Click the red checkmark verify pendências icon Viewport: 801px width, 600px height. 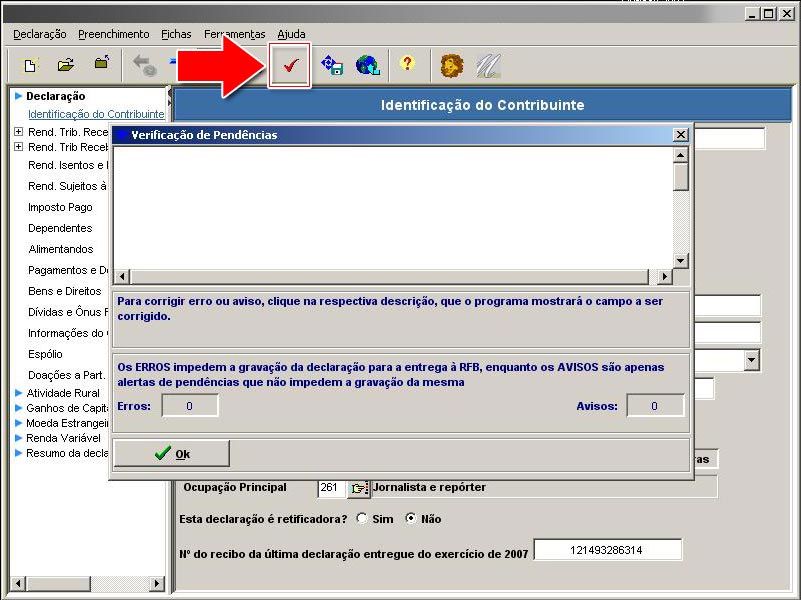coord(290,66)
